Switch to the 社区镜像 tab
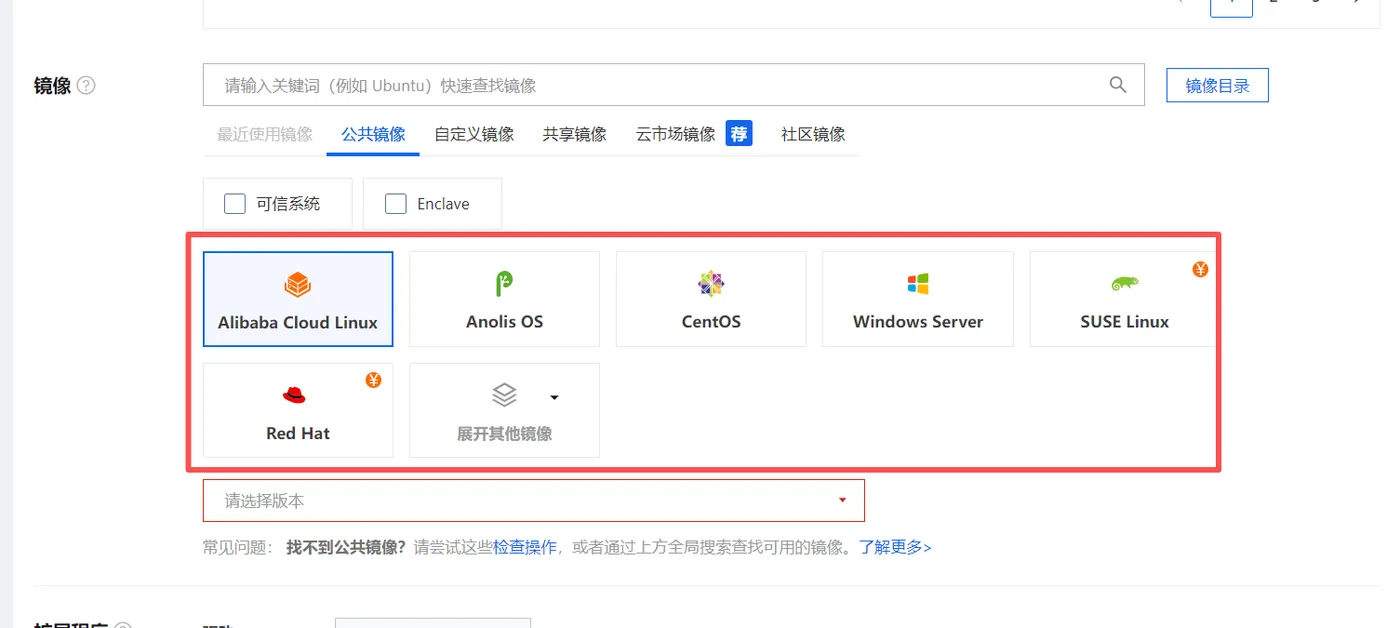This screenshot has height=628, width=1400. click(x=813, y=134)
